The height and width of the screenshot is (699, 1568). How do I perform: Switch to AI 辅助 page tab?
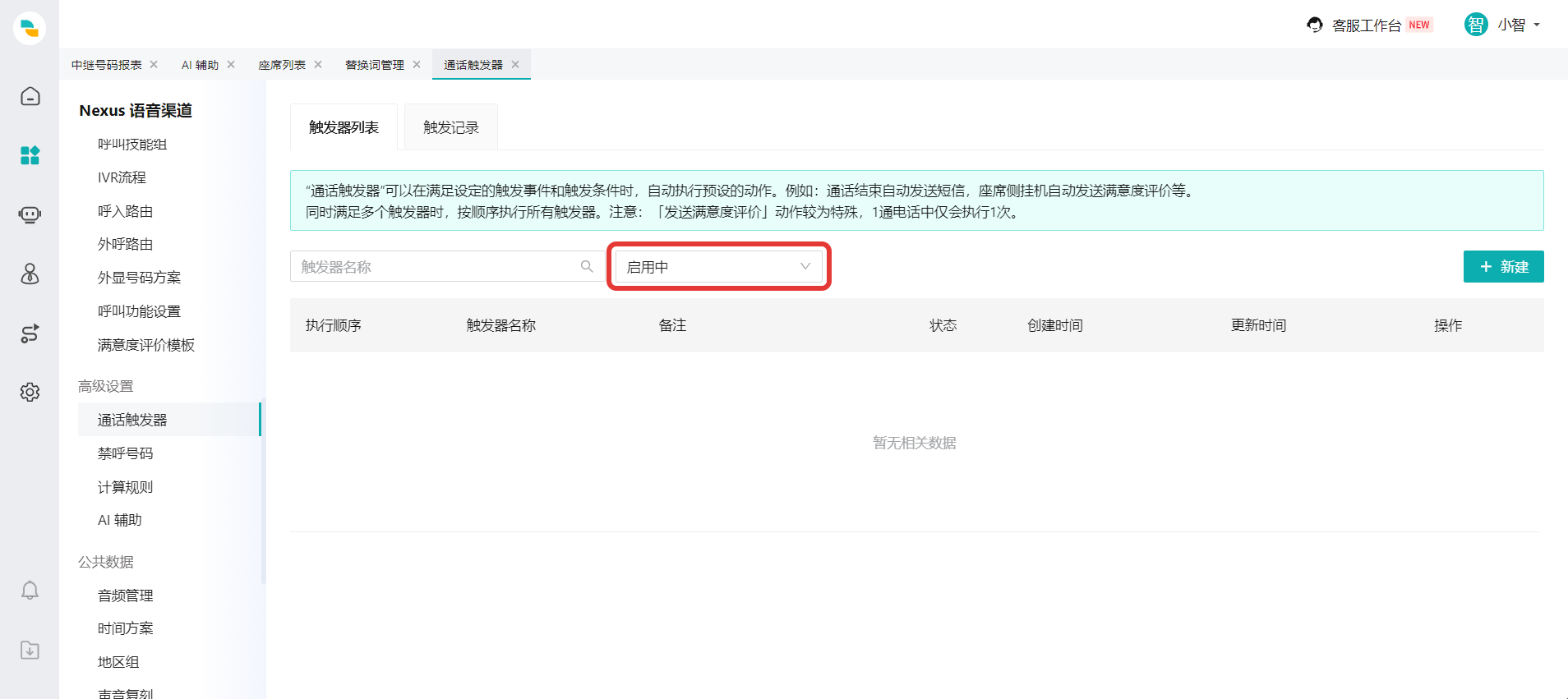[x=199, y=64]
